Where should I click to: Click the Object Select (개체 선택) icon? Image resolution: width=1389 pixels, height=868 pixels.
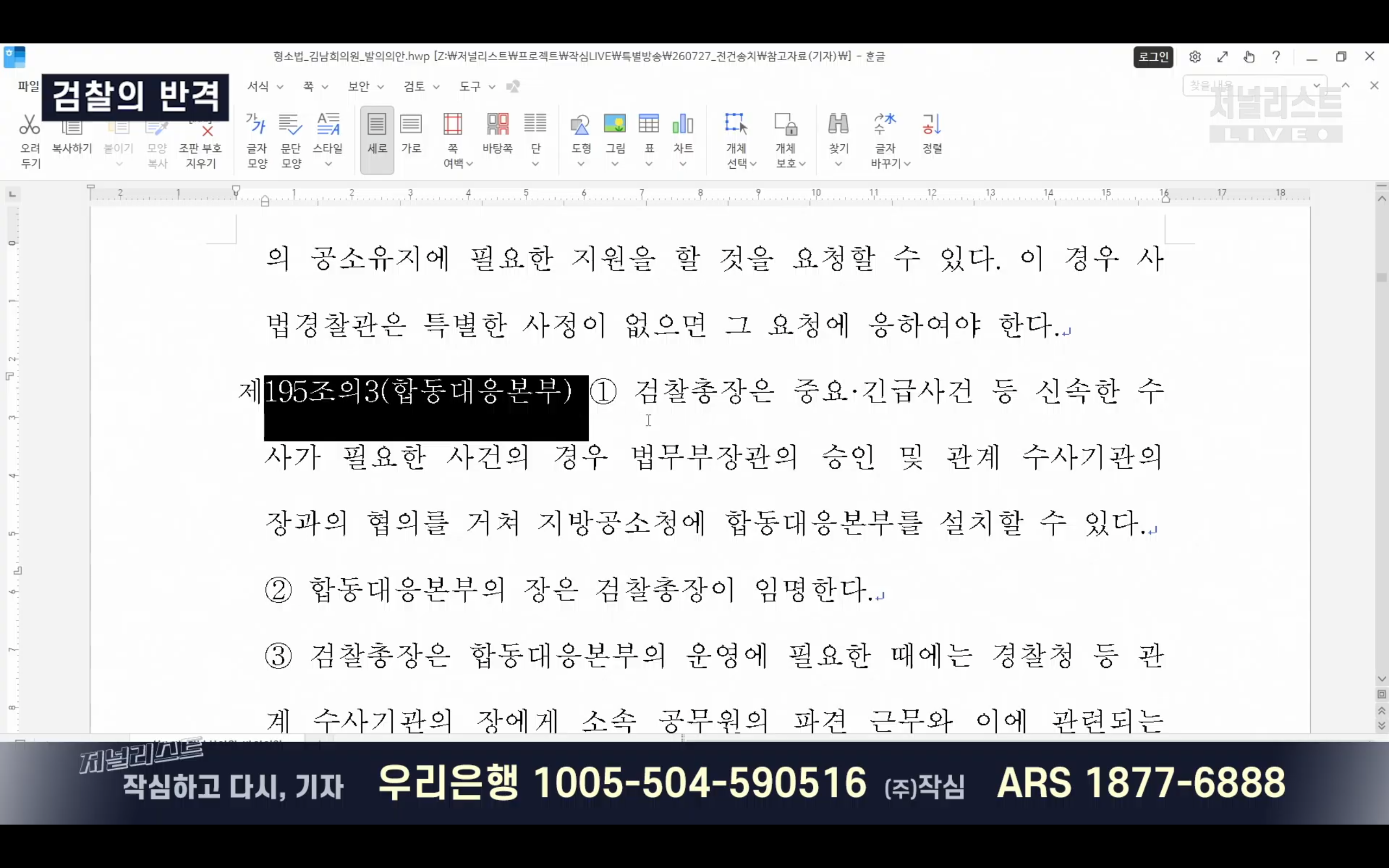click(736, 124)
